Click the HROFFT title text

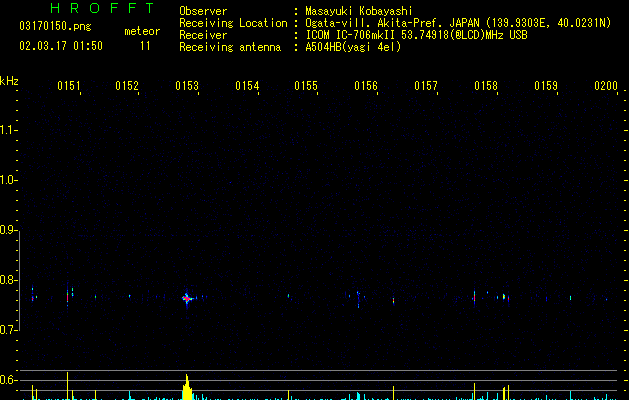tap(102, 8)
